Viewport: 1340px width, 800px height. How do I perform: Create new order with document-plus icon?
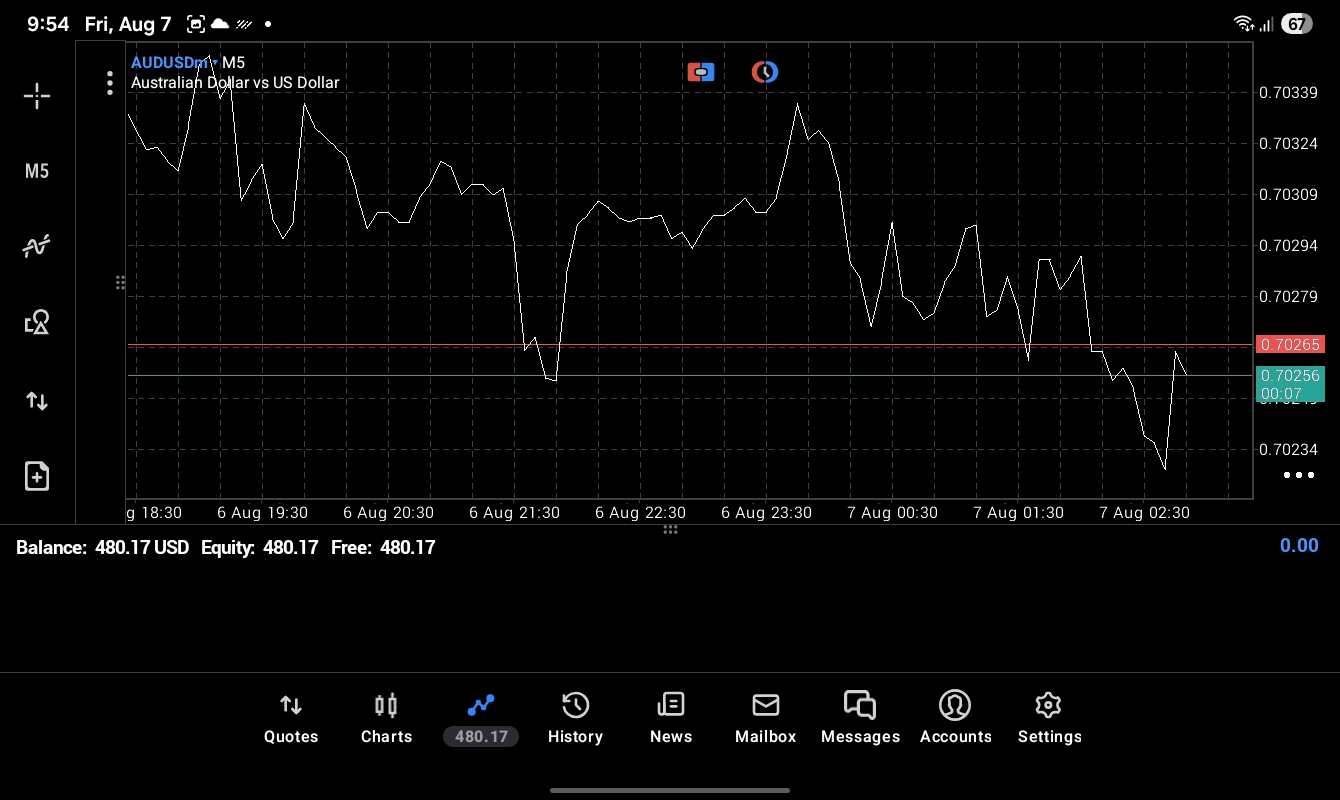point(37,476)
